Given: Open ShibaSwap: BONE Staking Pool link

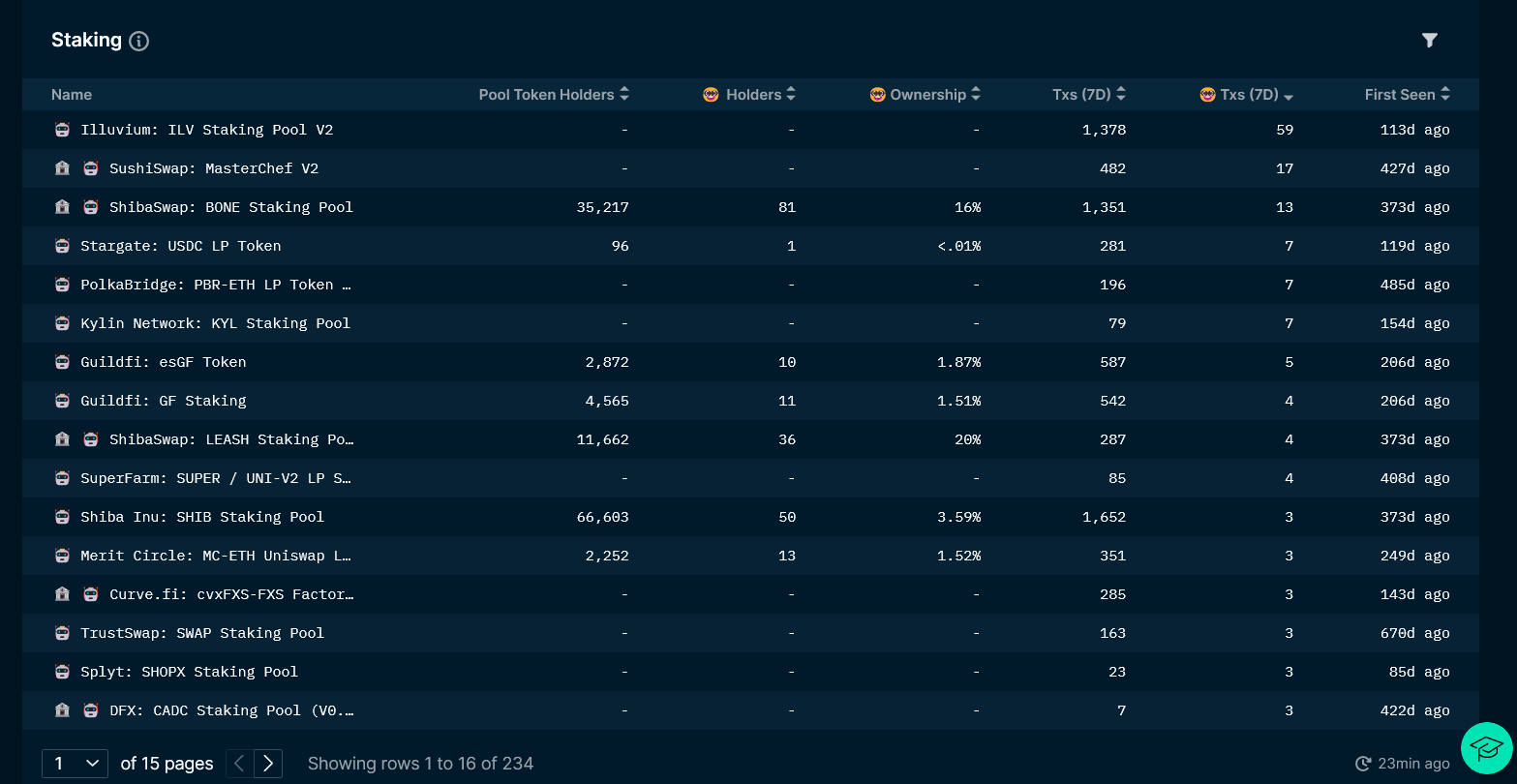Looking at the screenshot, I should click(231, 207).
